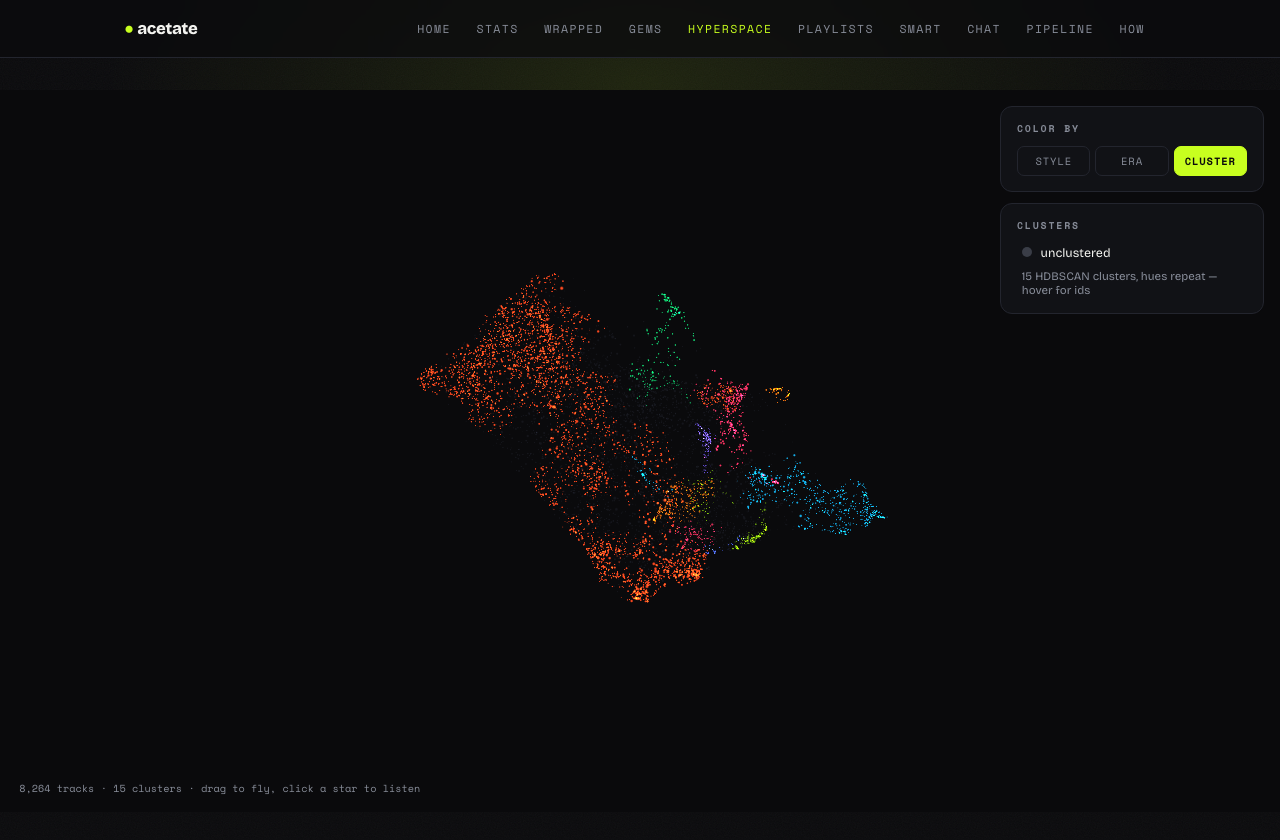Click the HDBSCAN clusters note text

[1119, 283]
